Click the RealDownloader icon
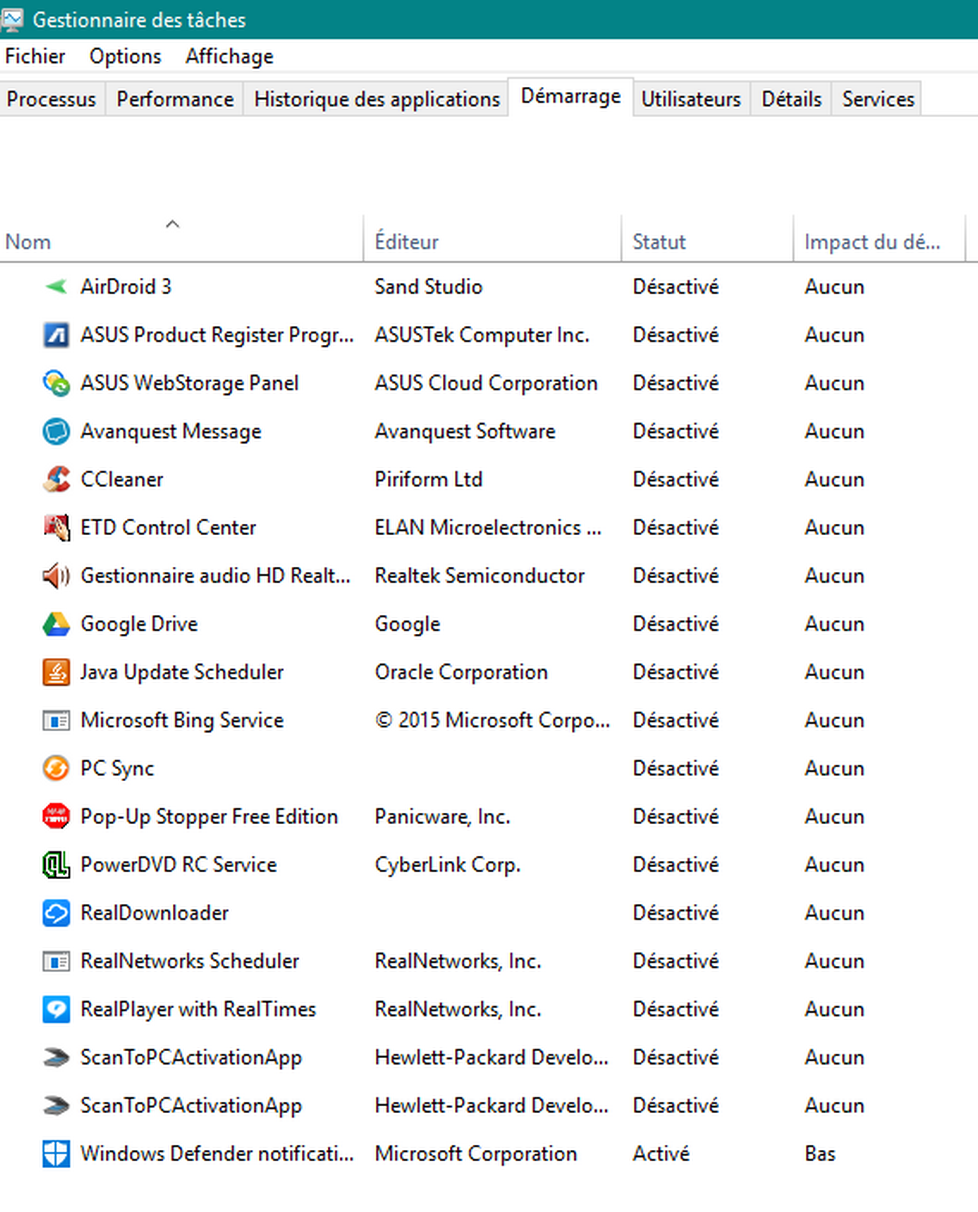978x1212 pixels. pyautogui.click(x=56, y=913)
